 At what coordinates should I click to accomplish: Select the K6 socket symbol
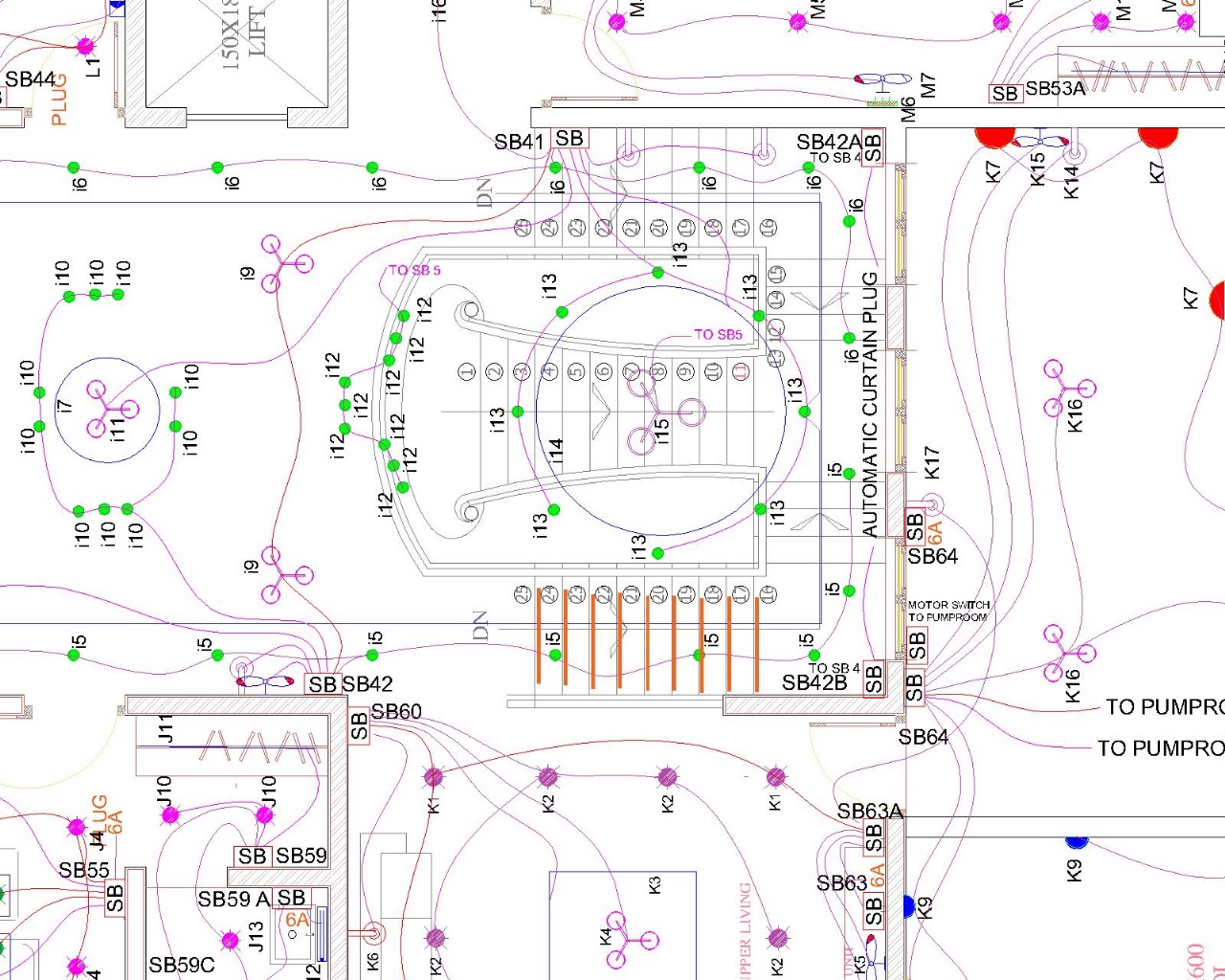pos(373,933)
